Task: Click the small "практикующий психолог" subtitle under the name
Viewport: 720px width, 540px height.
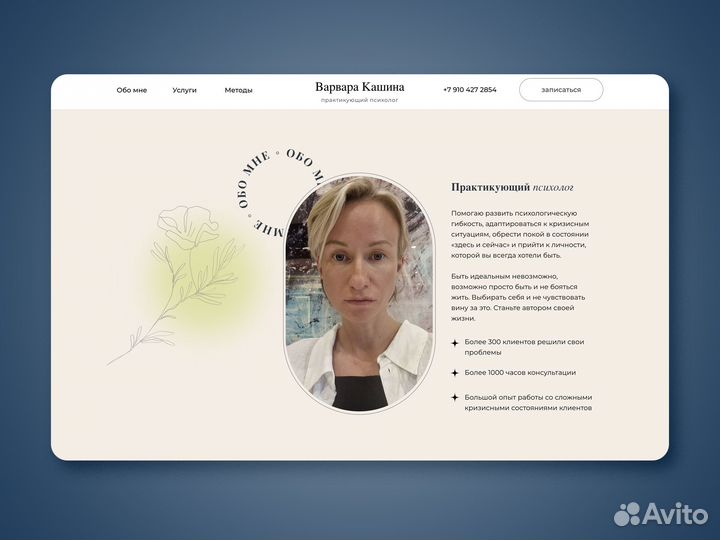Action: pyautogui.click(x=359, y=100)
